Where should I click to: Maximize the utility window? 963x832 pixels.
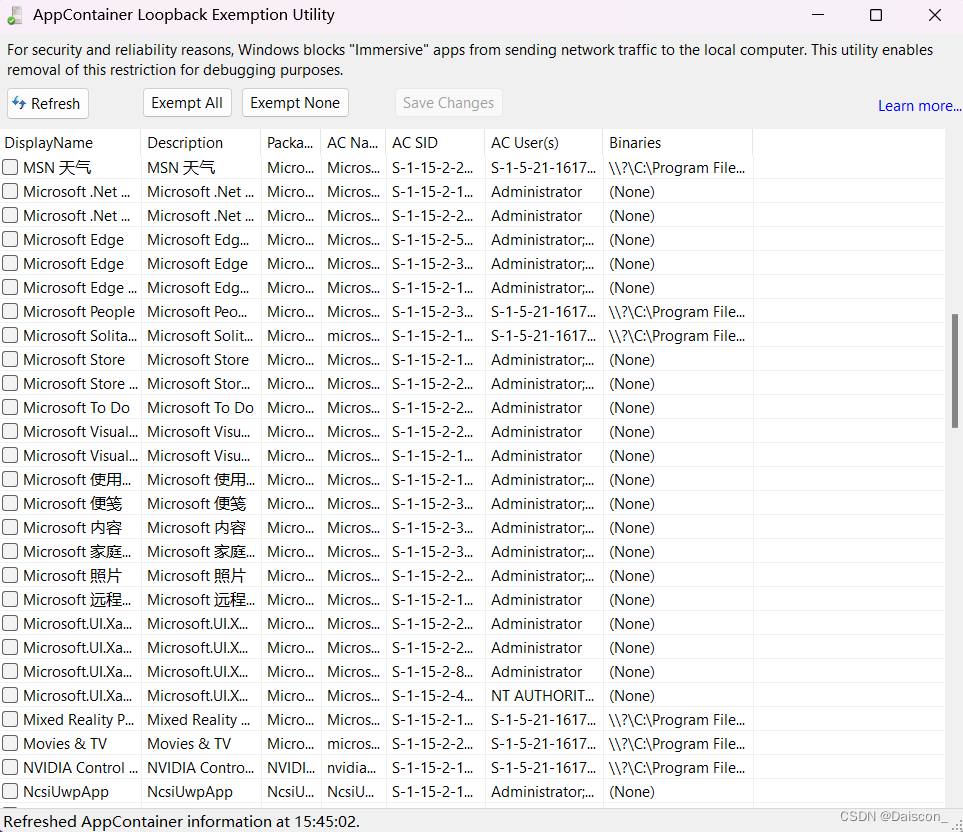876,15
